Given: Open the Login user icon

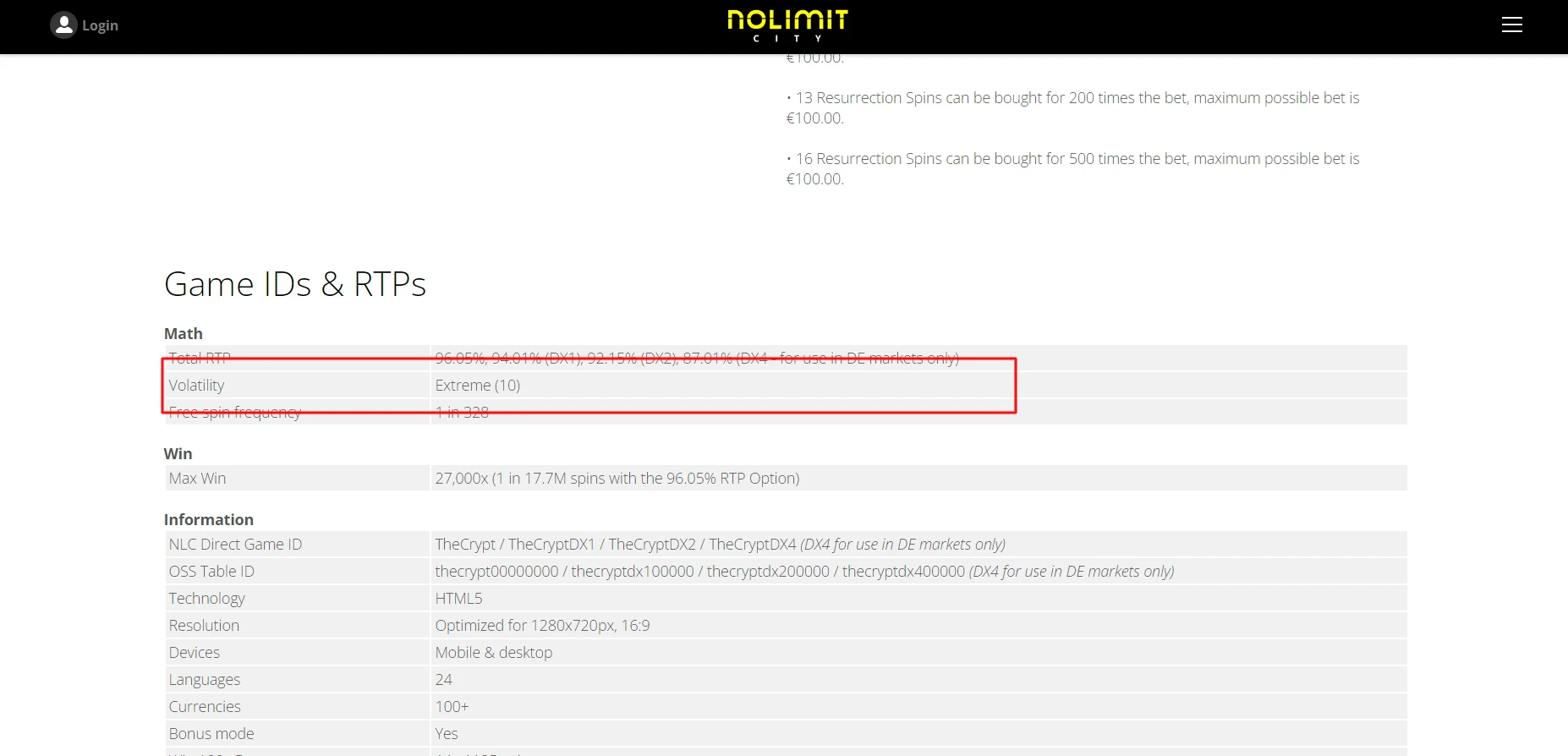Looking at the screenshot, I should point(63,25).
